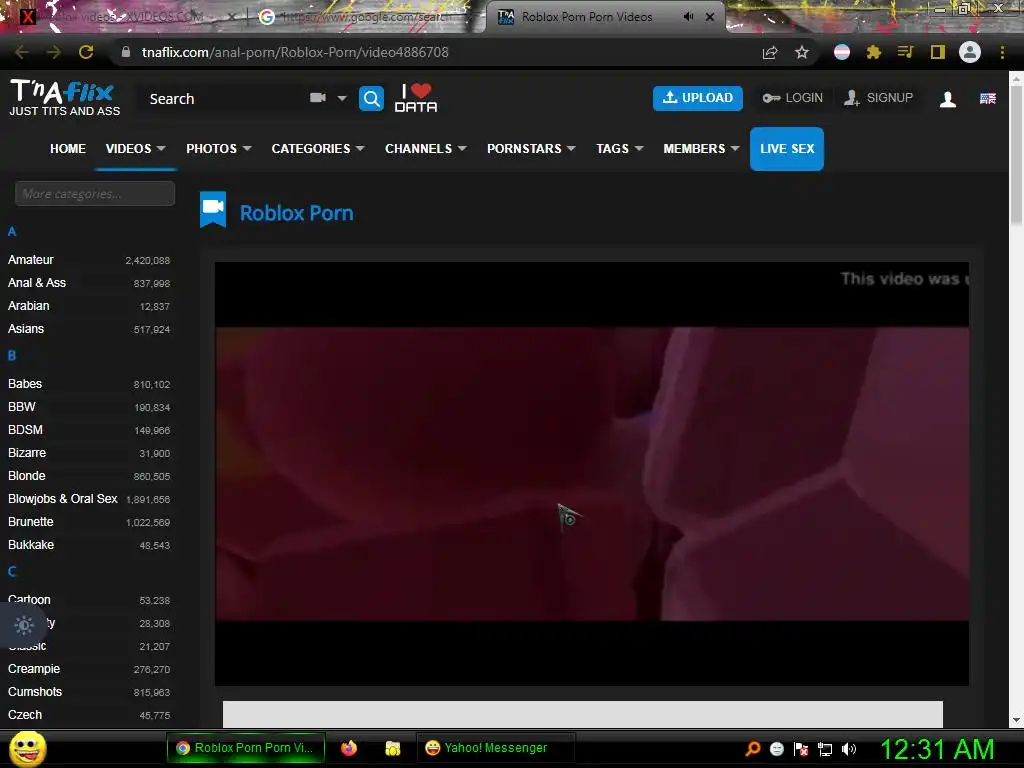Screen dimensions: 1024x768
Task: Open the search type camera dropdown
Action: click(x=328, y=98)
